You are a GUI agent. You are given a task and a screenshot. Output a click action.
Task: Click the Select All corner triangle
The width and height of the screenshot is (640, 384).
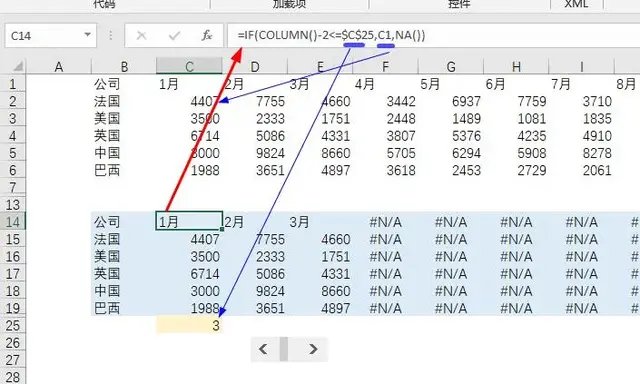(x=18, y=66)
